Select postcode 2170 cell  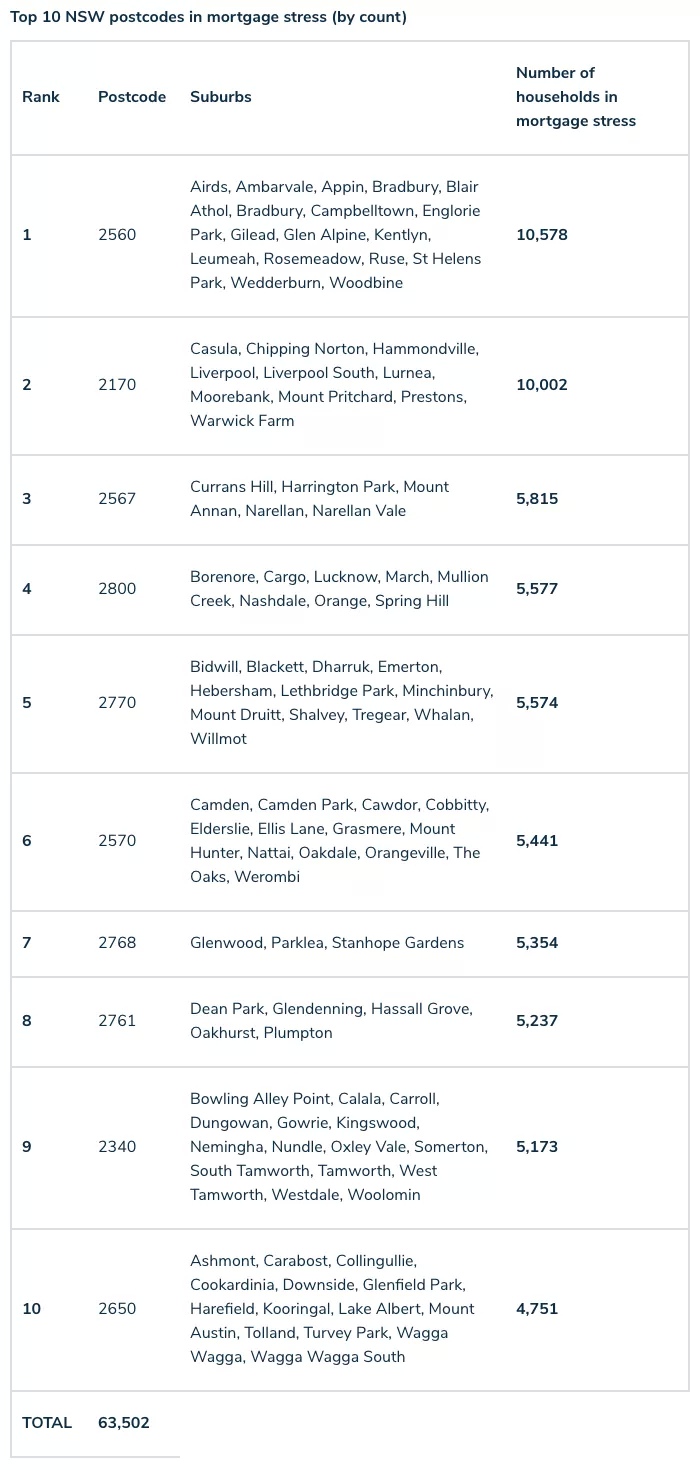117,385
